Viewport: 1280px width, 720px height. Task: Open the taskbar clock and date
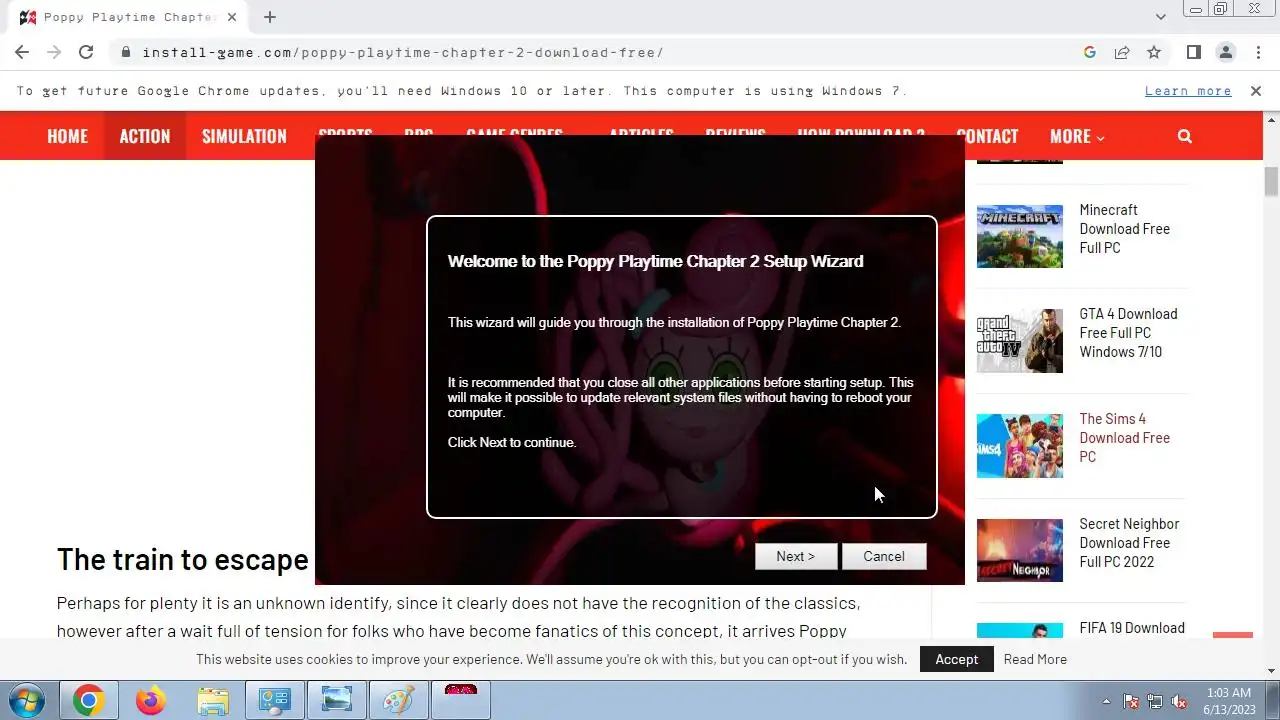(x=1229, y=701)
